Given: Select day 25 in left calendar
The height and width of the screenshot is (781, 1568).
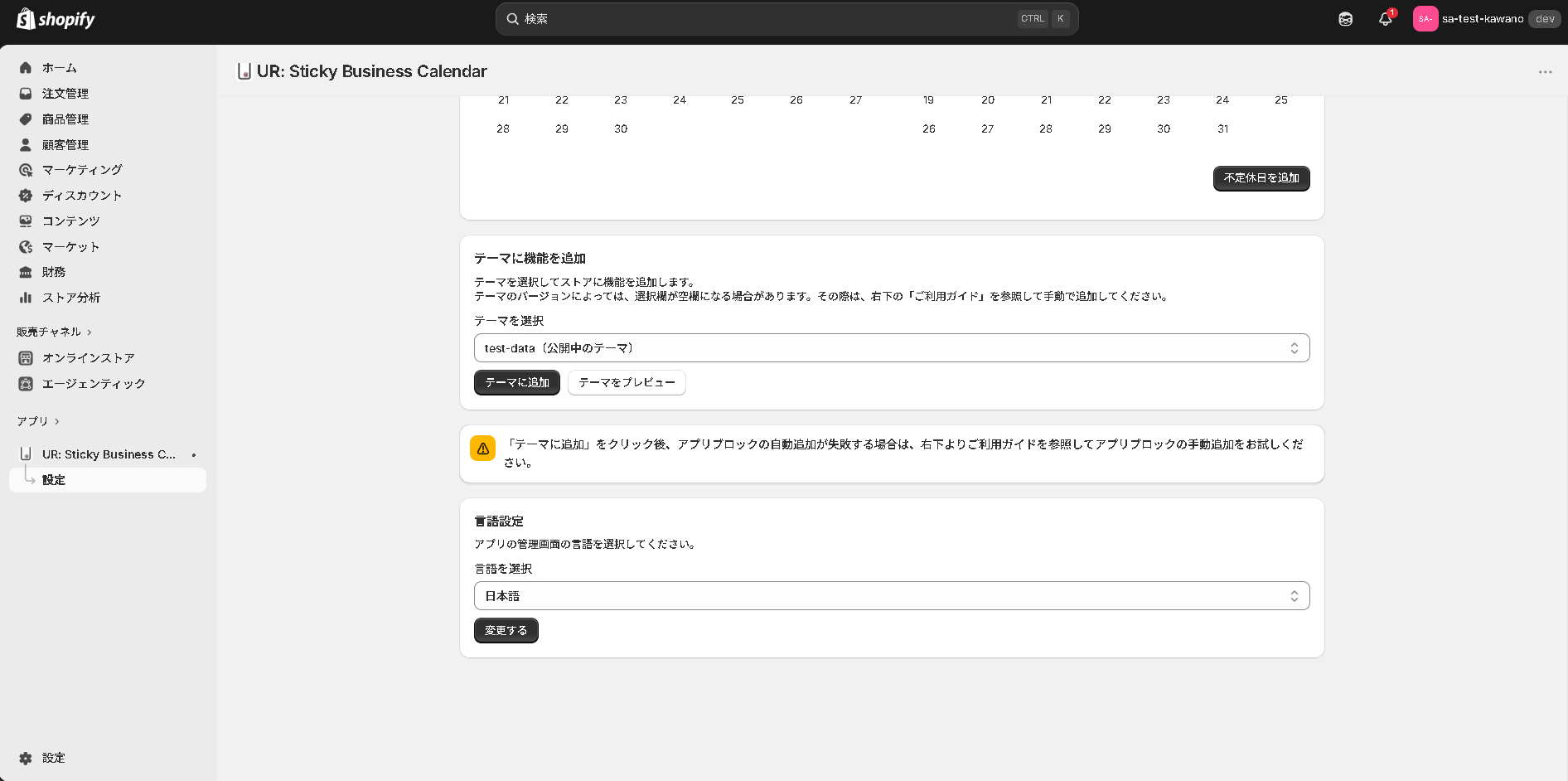Looking at the screenshot, I should coord(738,100).
